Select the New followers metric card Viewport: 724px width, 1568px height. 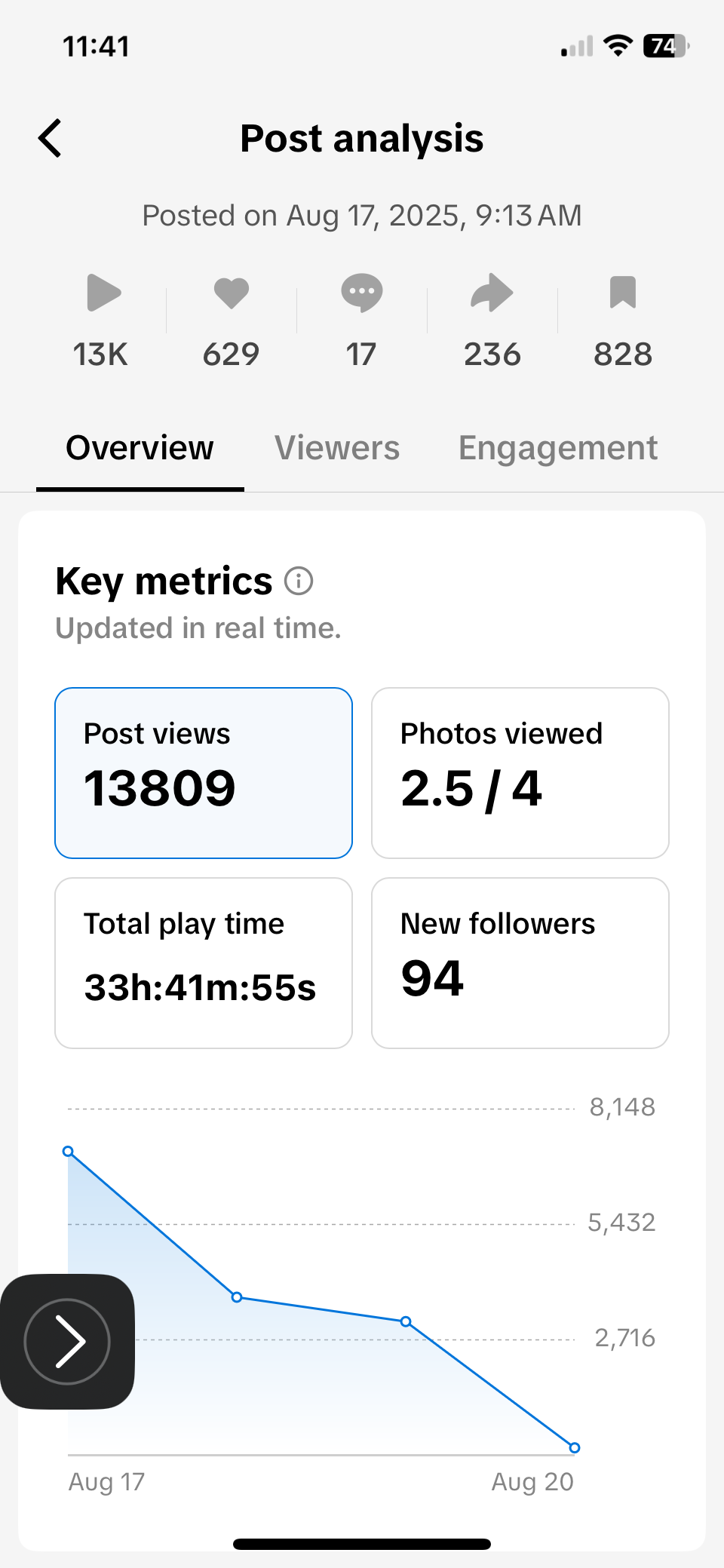pos(520,963)
